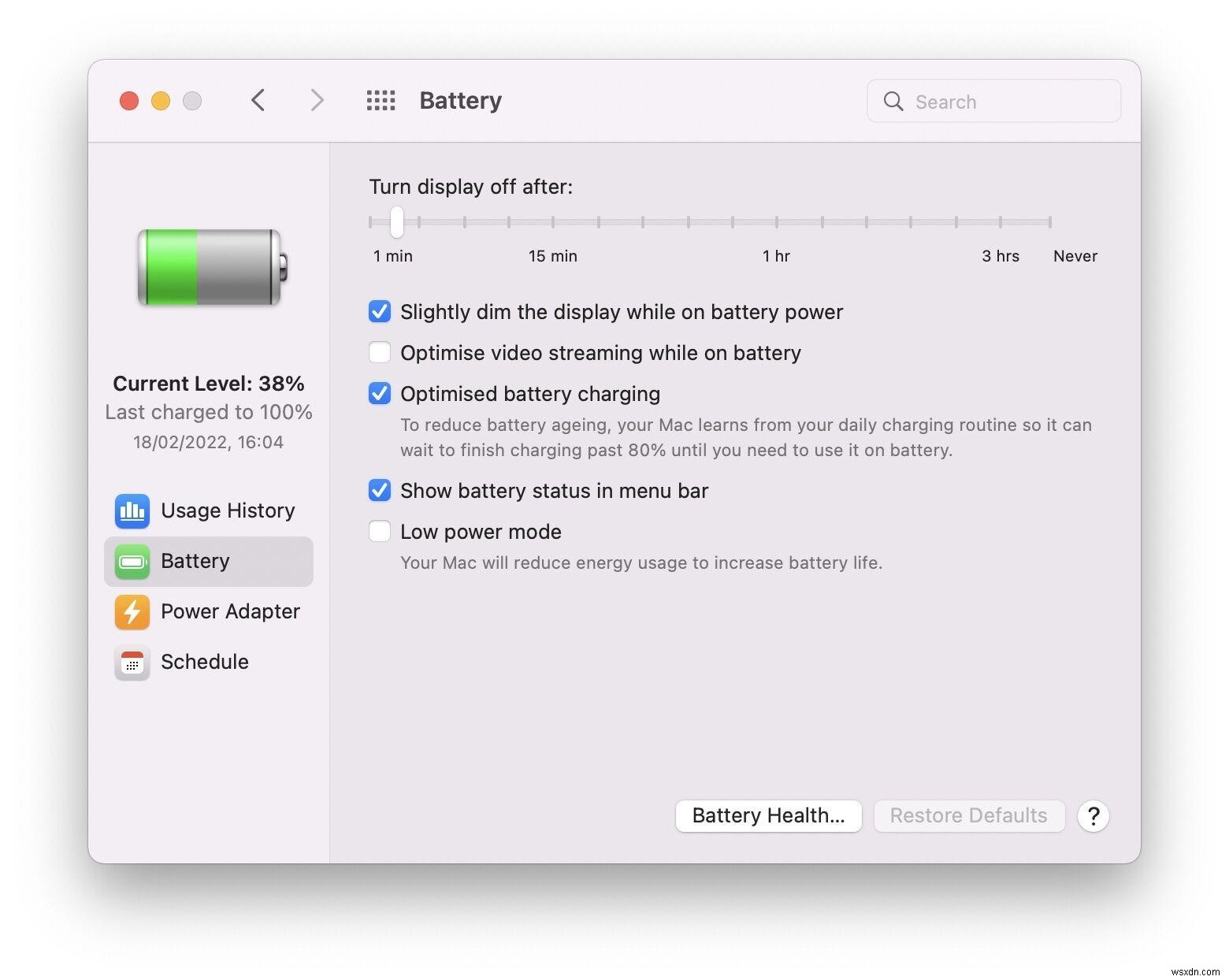
Task: Uncheck Show battery status in menu bar
Action: click(379, 490)
